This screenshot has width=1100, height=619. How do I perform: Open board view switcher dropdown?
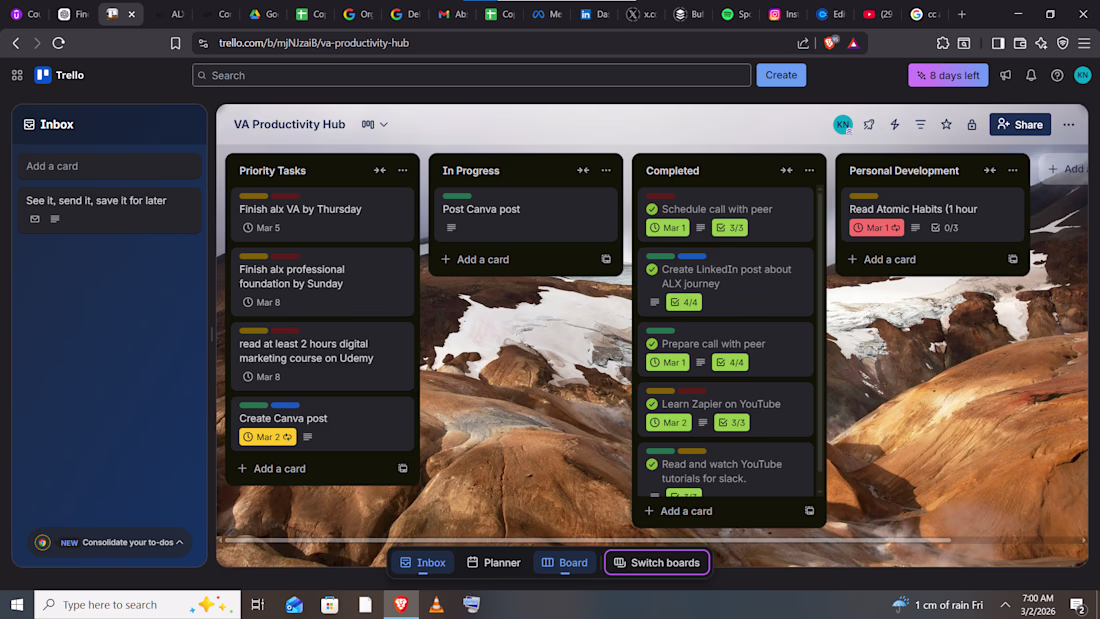(x=375, y=124)
